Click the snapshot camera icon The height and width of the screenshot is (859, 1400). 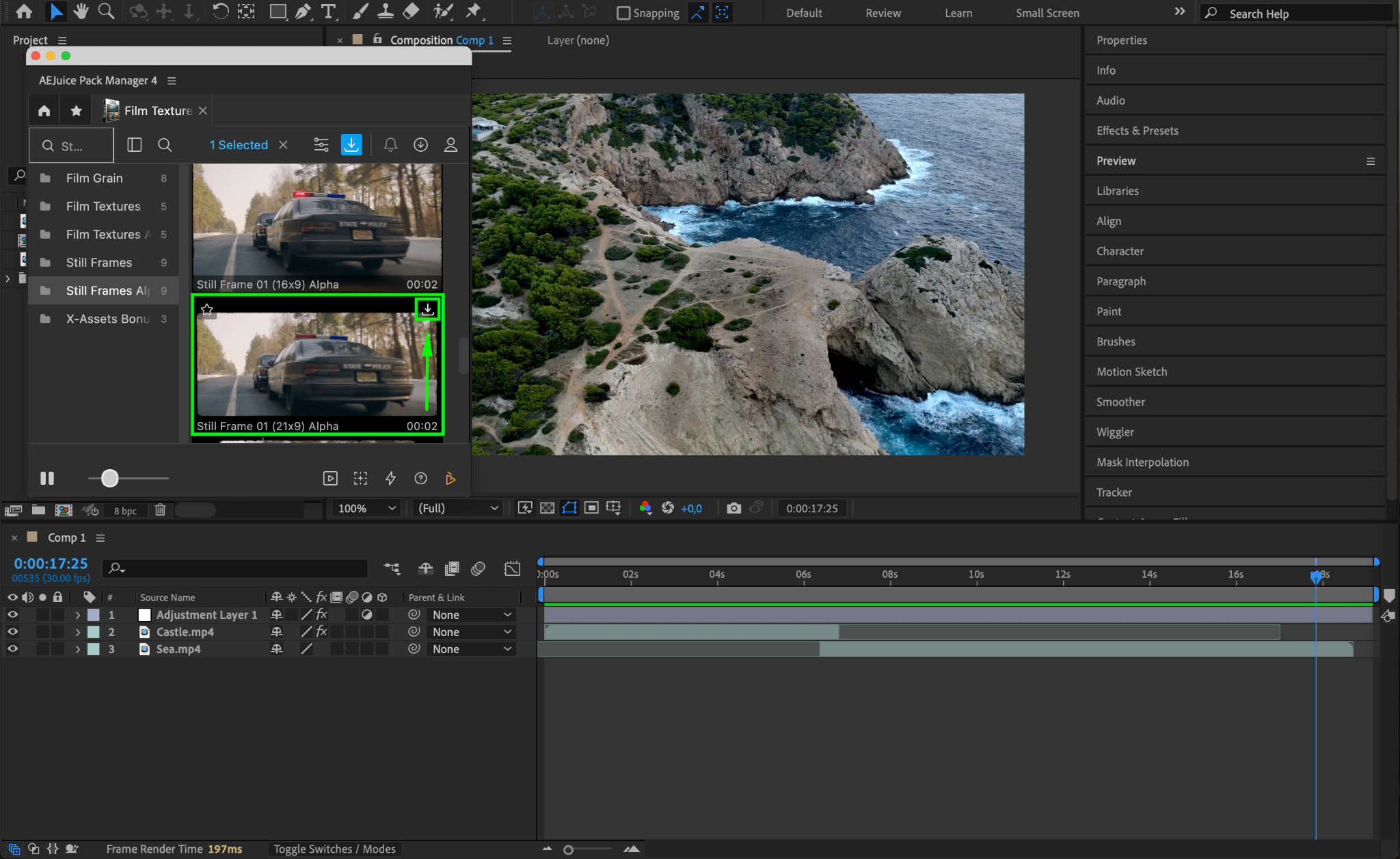[733, 508]
